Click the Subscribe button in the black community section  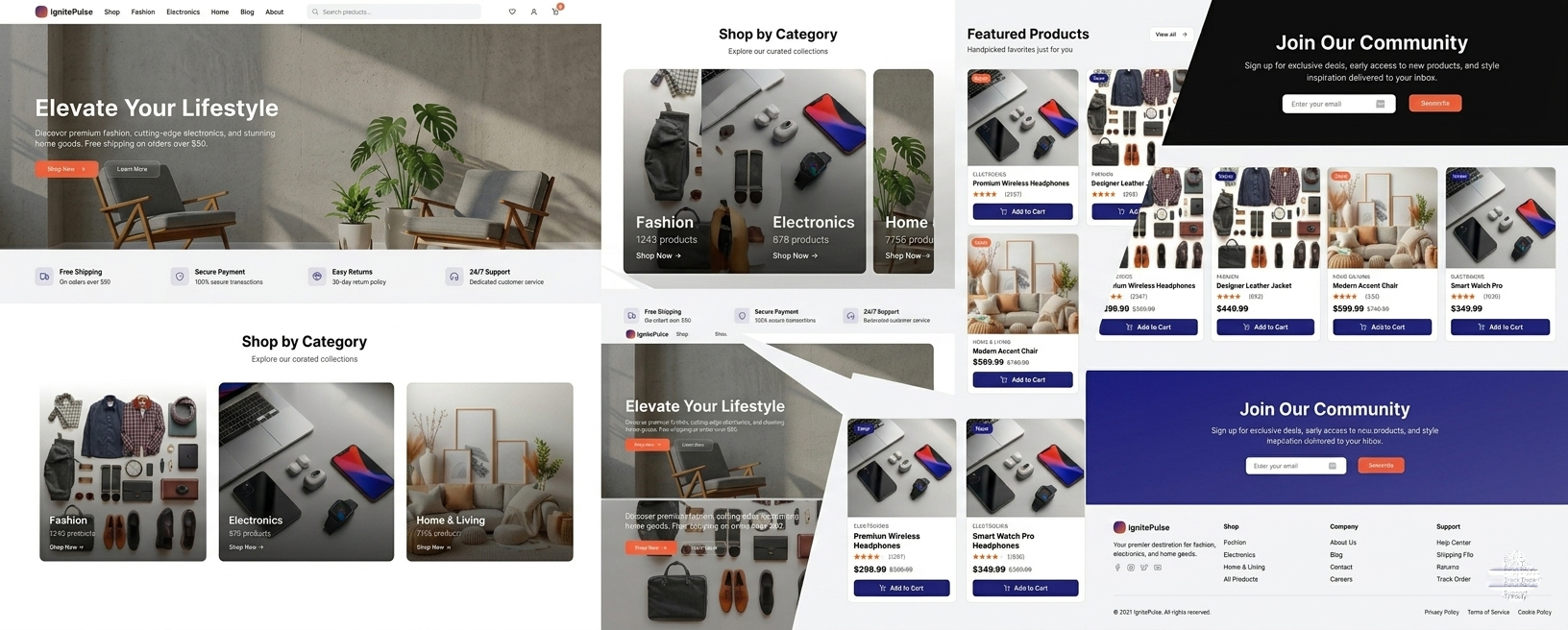tap(1435, 103)
